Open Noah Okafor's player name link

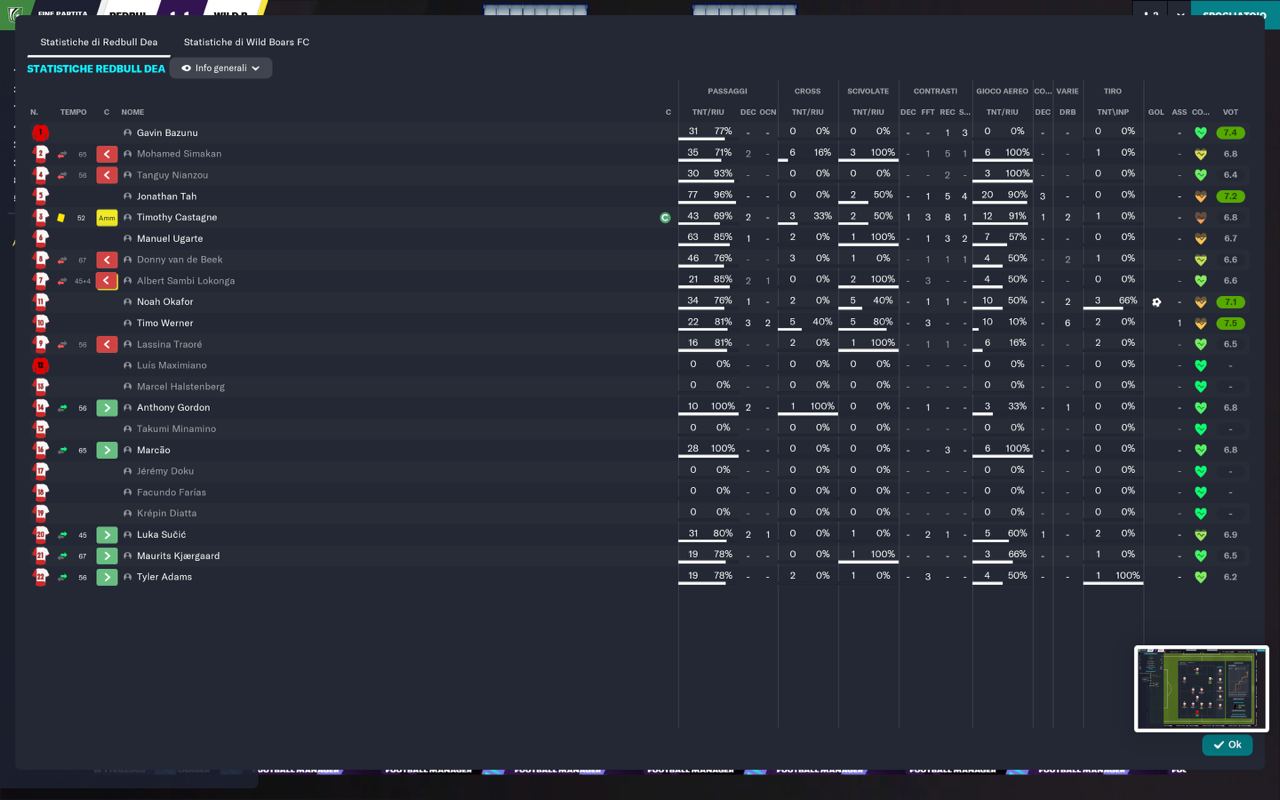tap(165, 302)
